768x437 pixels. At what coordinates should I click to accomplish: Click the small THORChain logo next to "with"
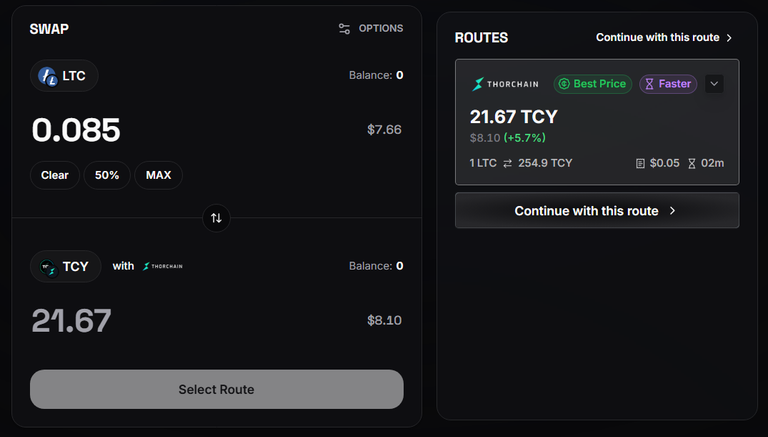point(163,267)
